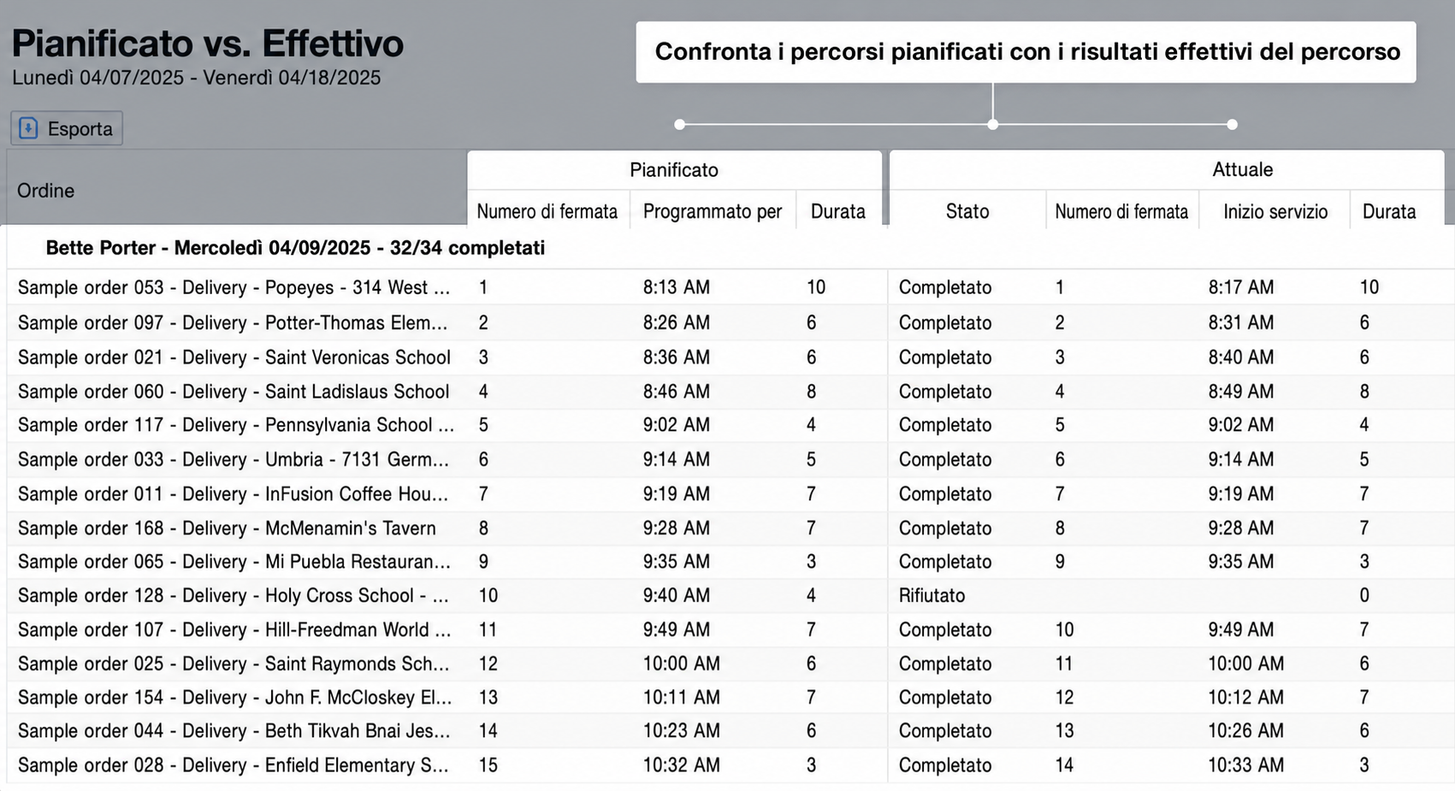Screen dimensions: 1455x791
Task: Click the Durata header under Attuale
Action: pyautogui.click(x=1389, y=211)
